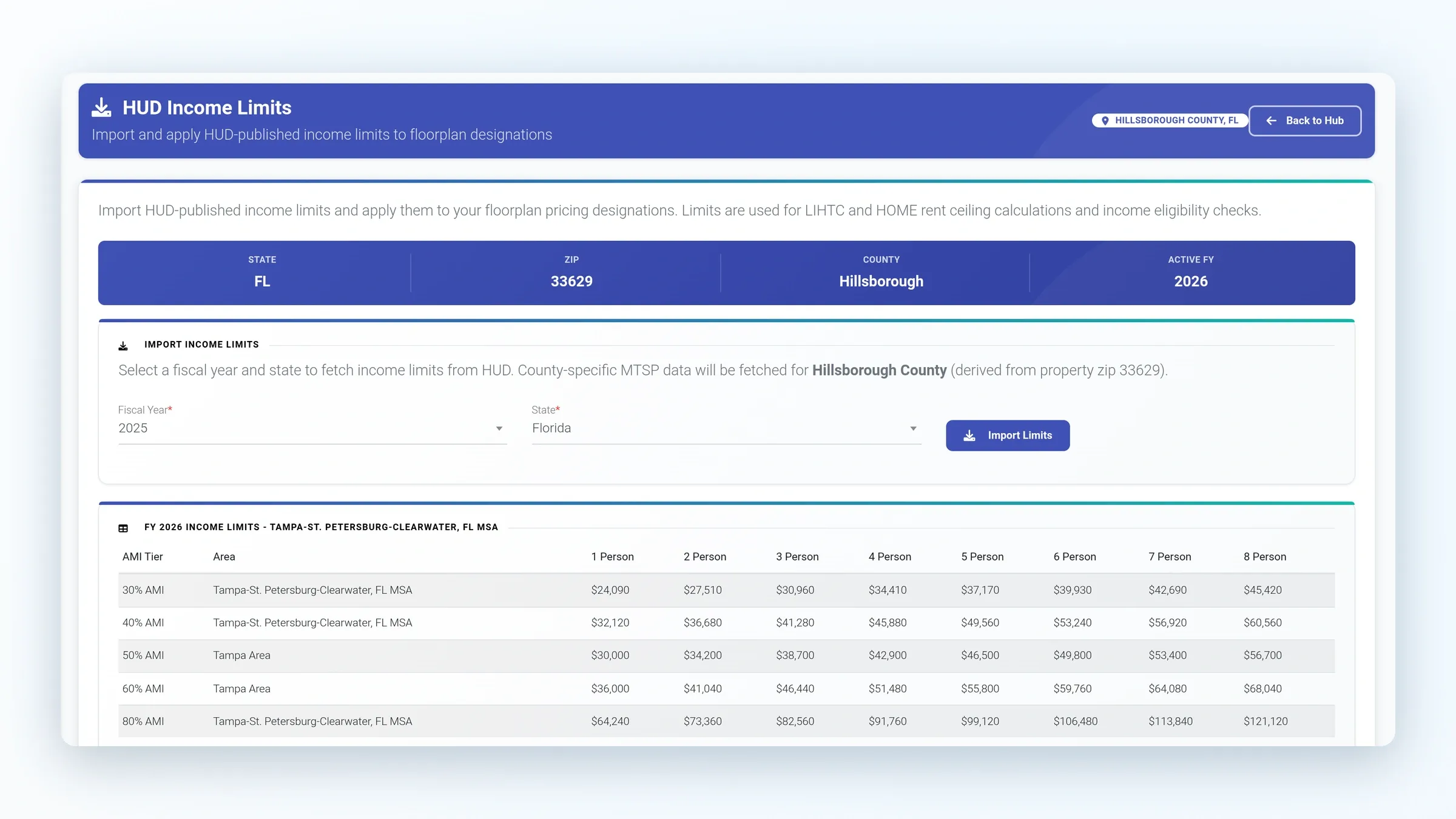The height and width of the screenshot is (819, 1456).
Task: Click the ZIP value 33629 in summary bar
Action: coord(571,281)
